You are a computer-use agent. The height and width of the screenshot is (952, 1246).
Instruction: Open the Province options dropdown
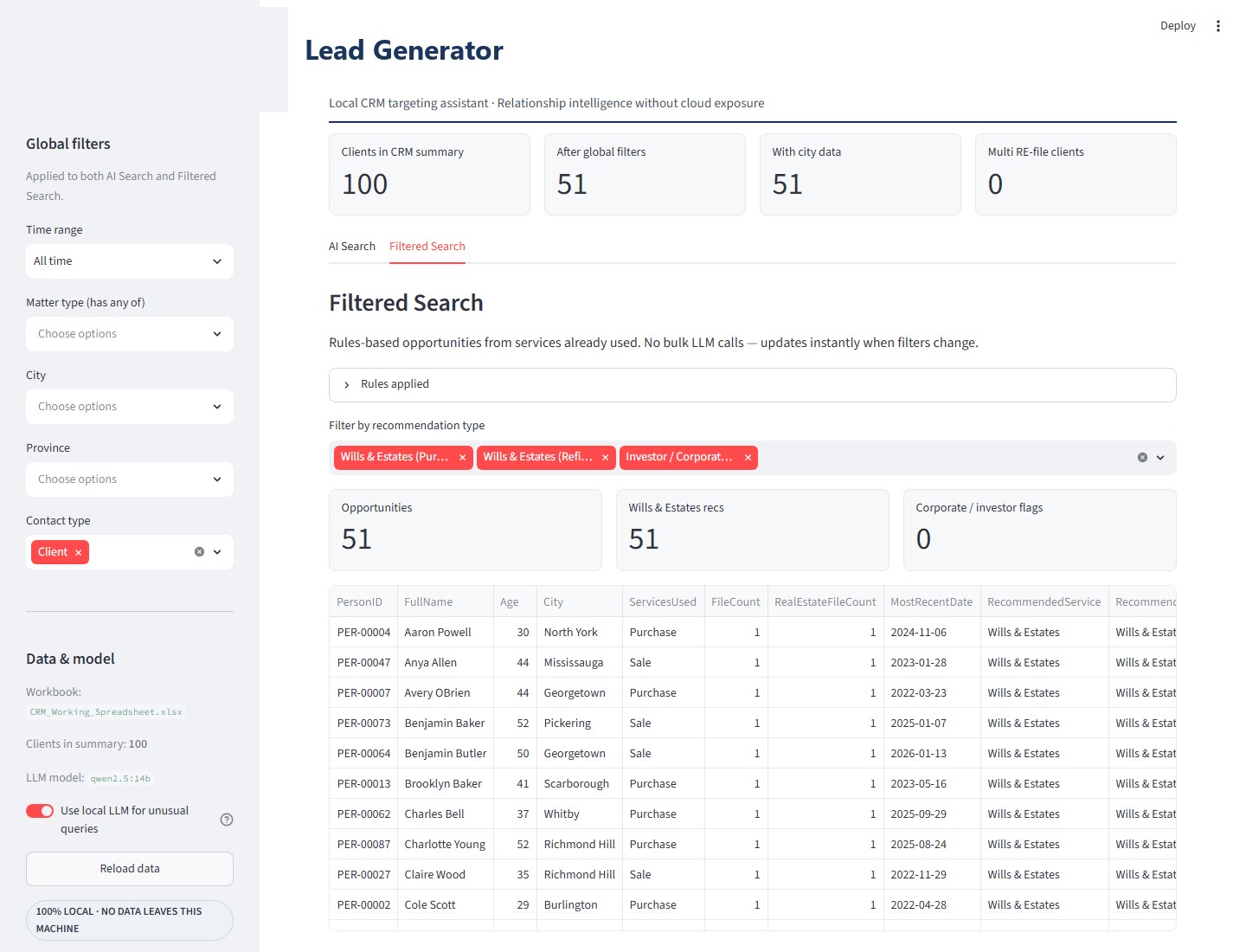point(130,479)
